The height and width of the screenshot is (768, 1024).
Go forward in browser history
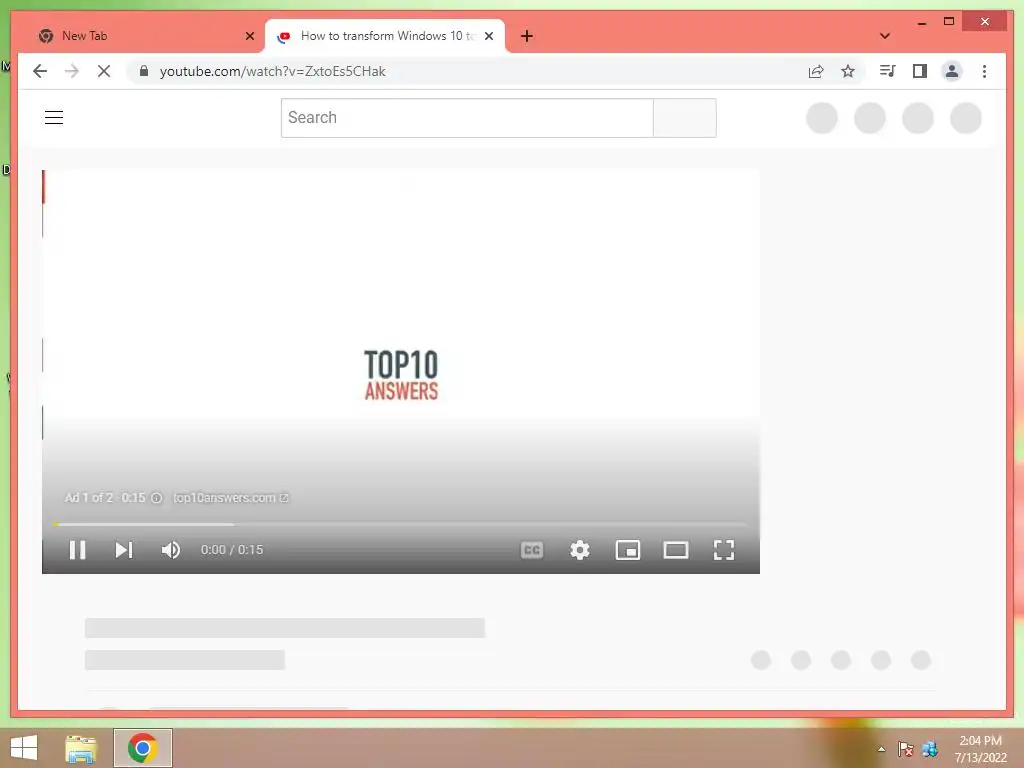(x=72, y=71)
